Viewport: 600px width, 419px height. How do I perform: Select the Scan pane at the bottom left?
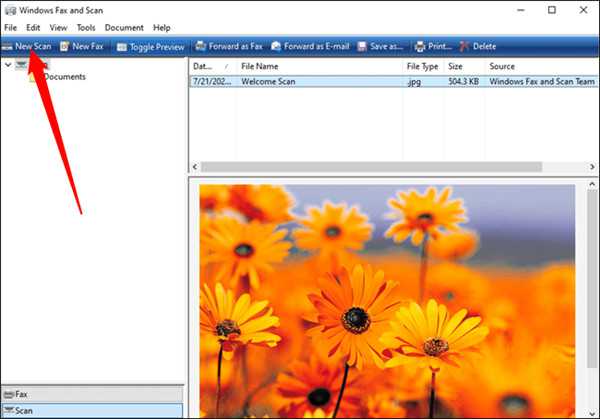point(92,411)
